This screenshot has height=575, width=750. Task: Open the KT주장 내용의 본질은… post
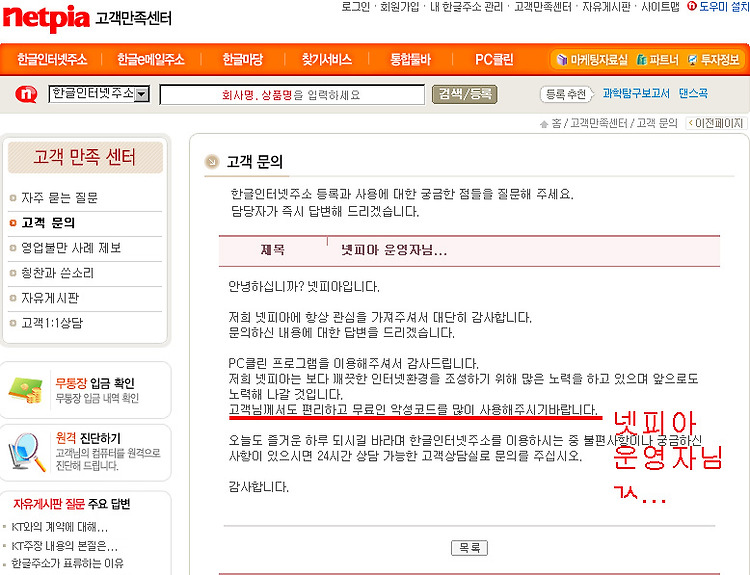click(x=65, y=545)
